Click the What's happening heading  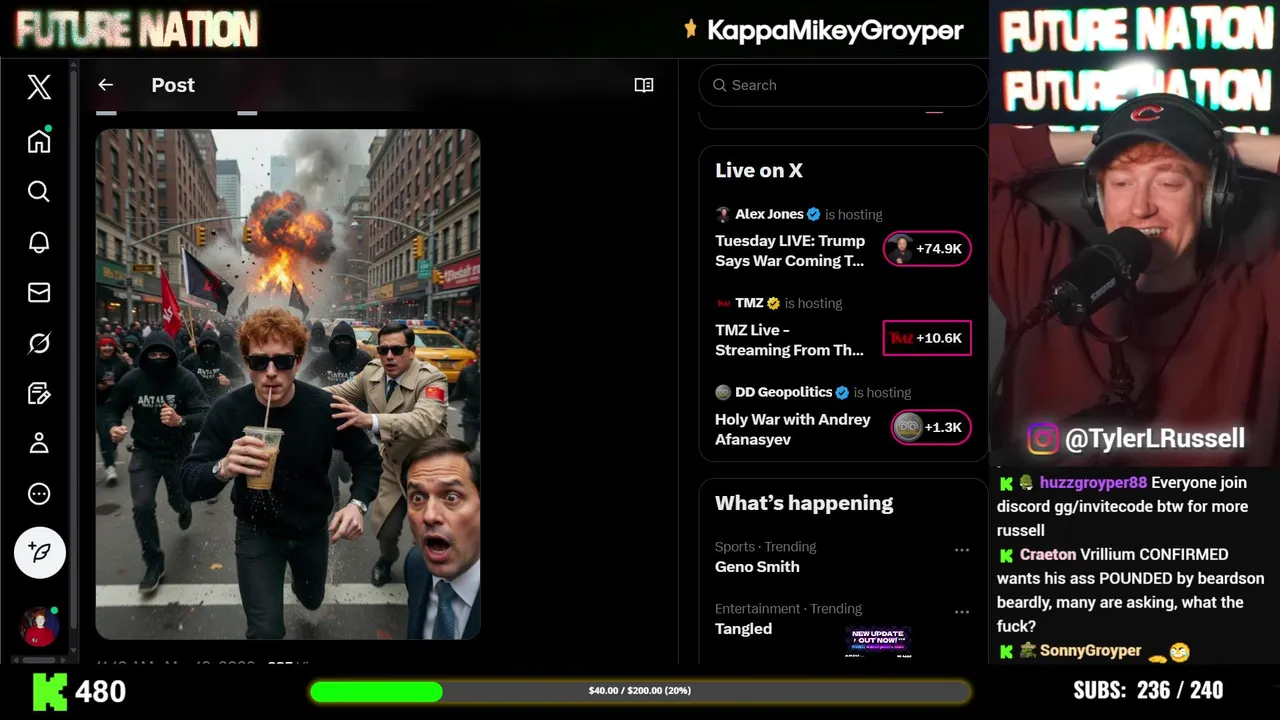click(804, 503)
